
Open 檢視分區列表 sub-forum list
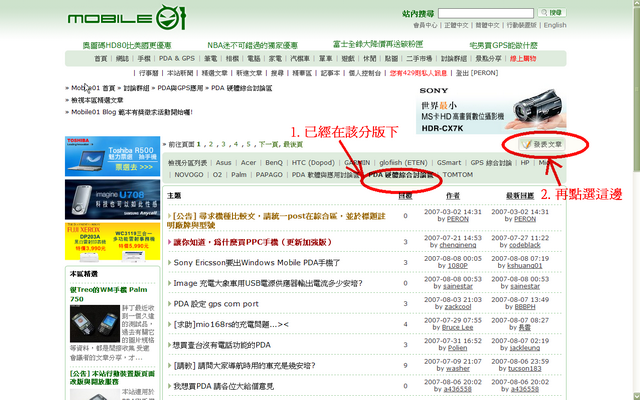tap(188, 163)
